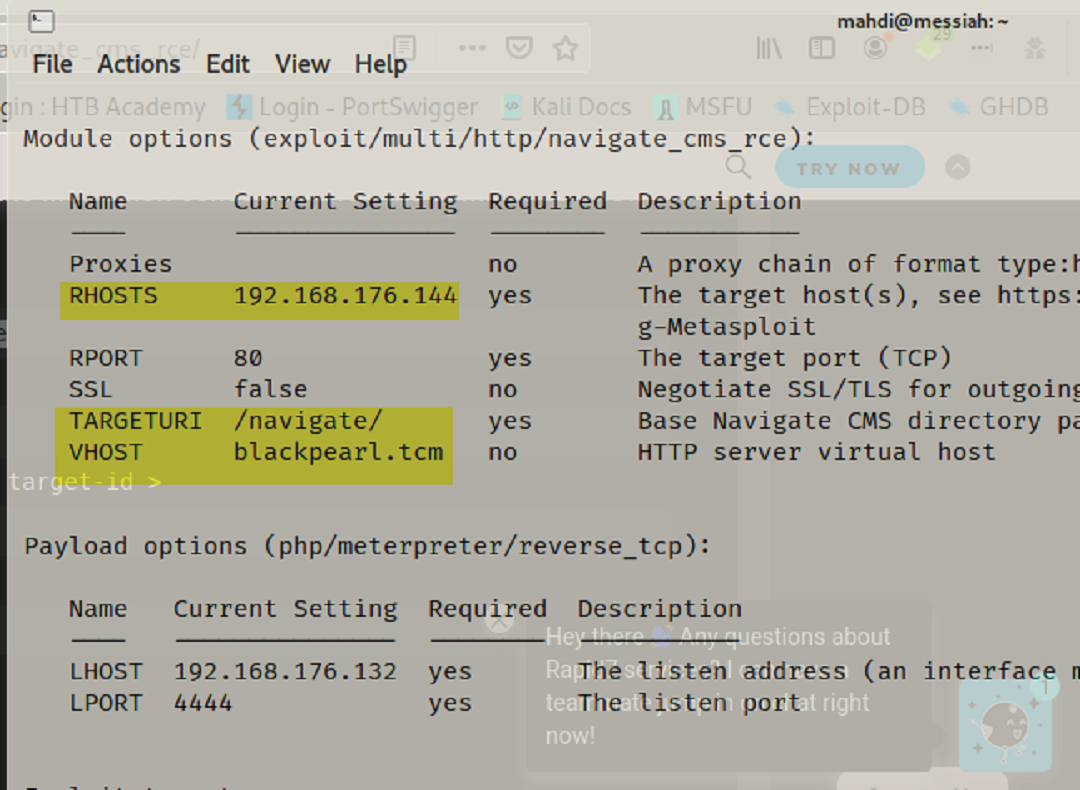Bookmark this page with star icon
1080x790 pixels.
pos(565,48)
